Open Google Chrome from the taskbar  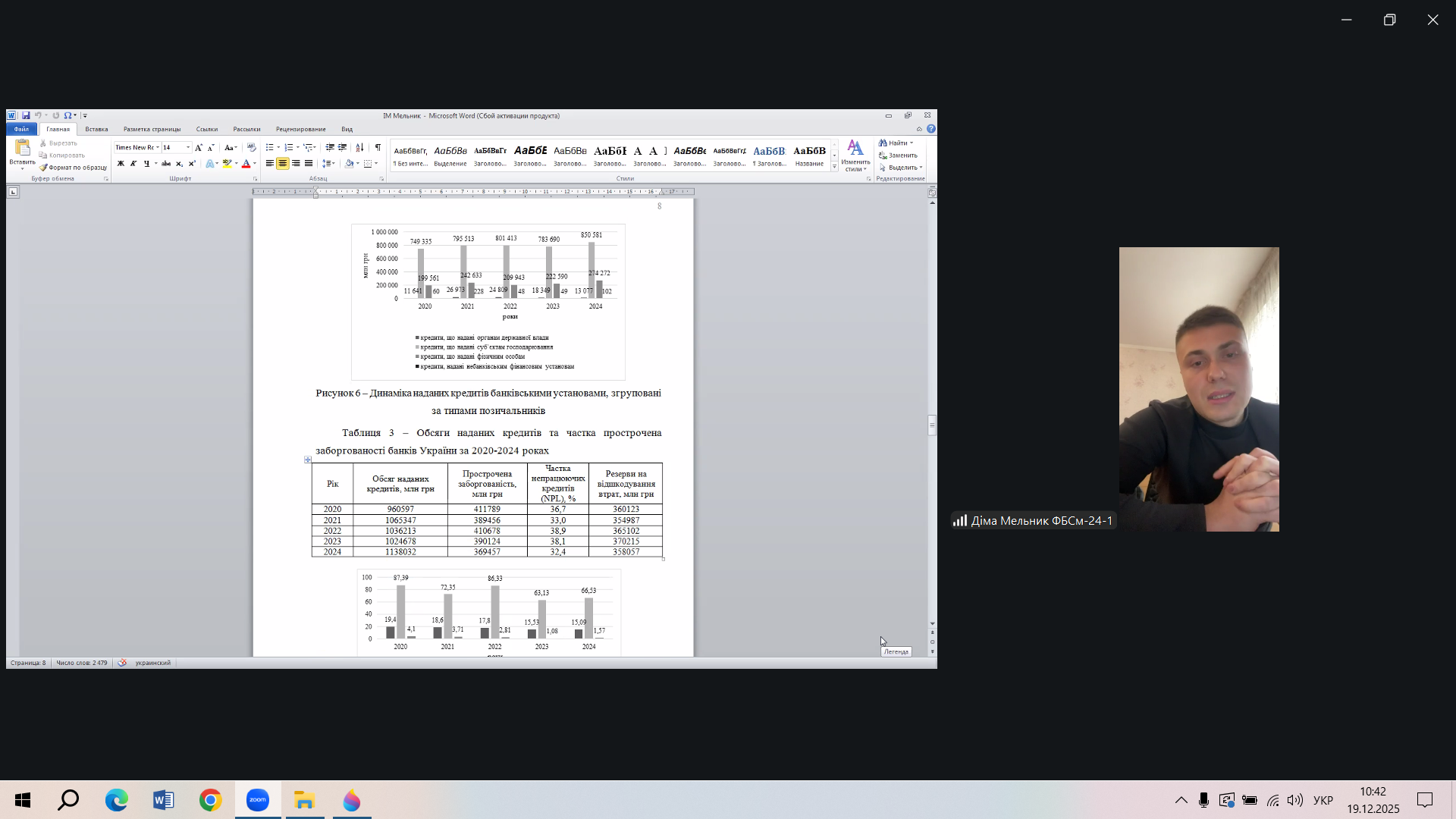pos(210,800)
